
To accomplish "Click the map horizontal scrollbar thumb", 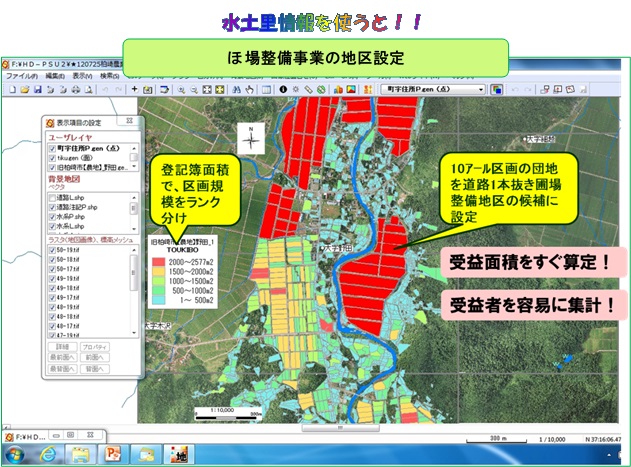I will pos(340,428).
